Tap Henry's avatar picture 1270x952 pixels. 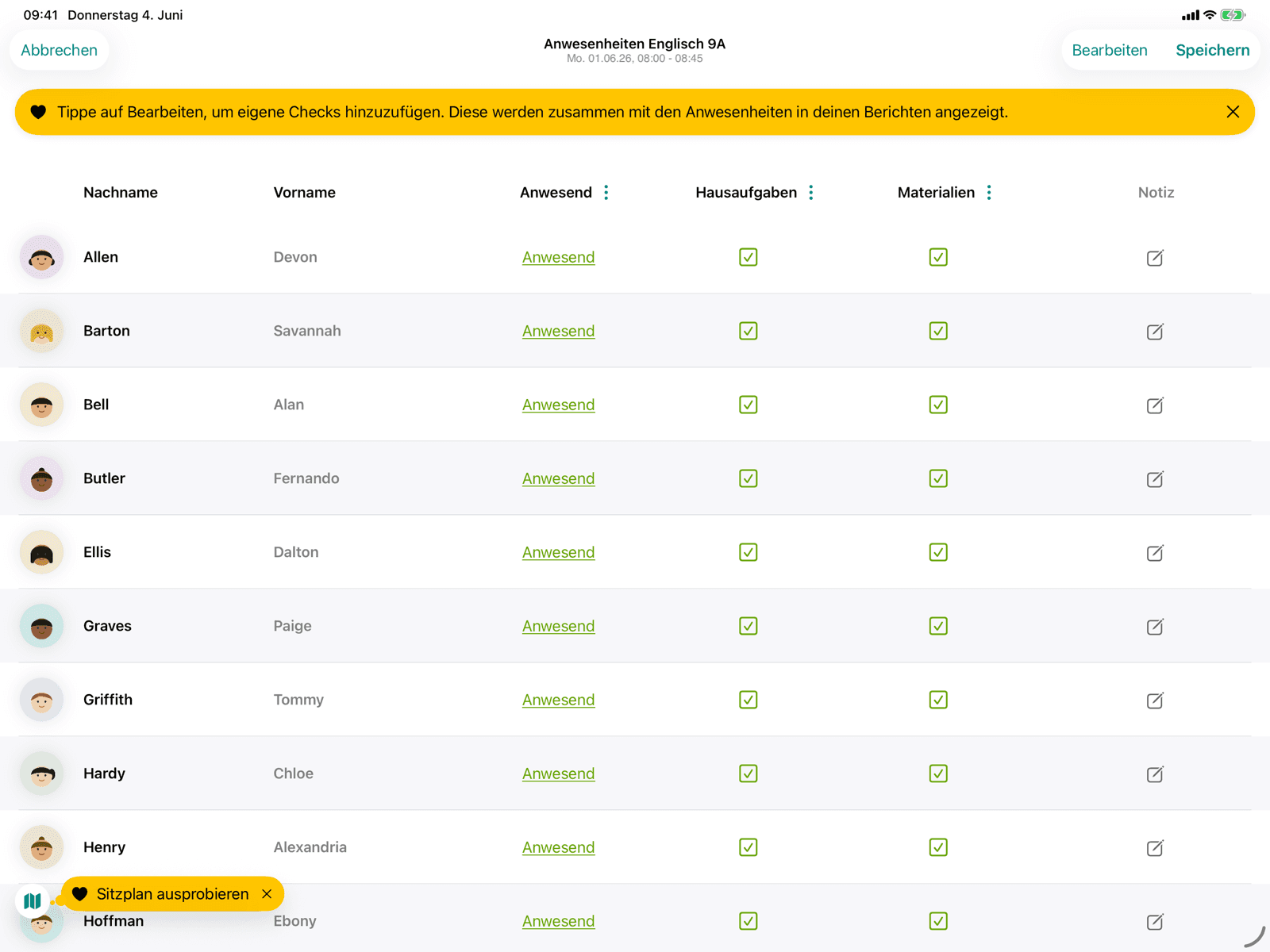click(41, 847)
